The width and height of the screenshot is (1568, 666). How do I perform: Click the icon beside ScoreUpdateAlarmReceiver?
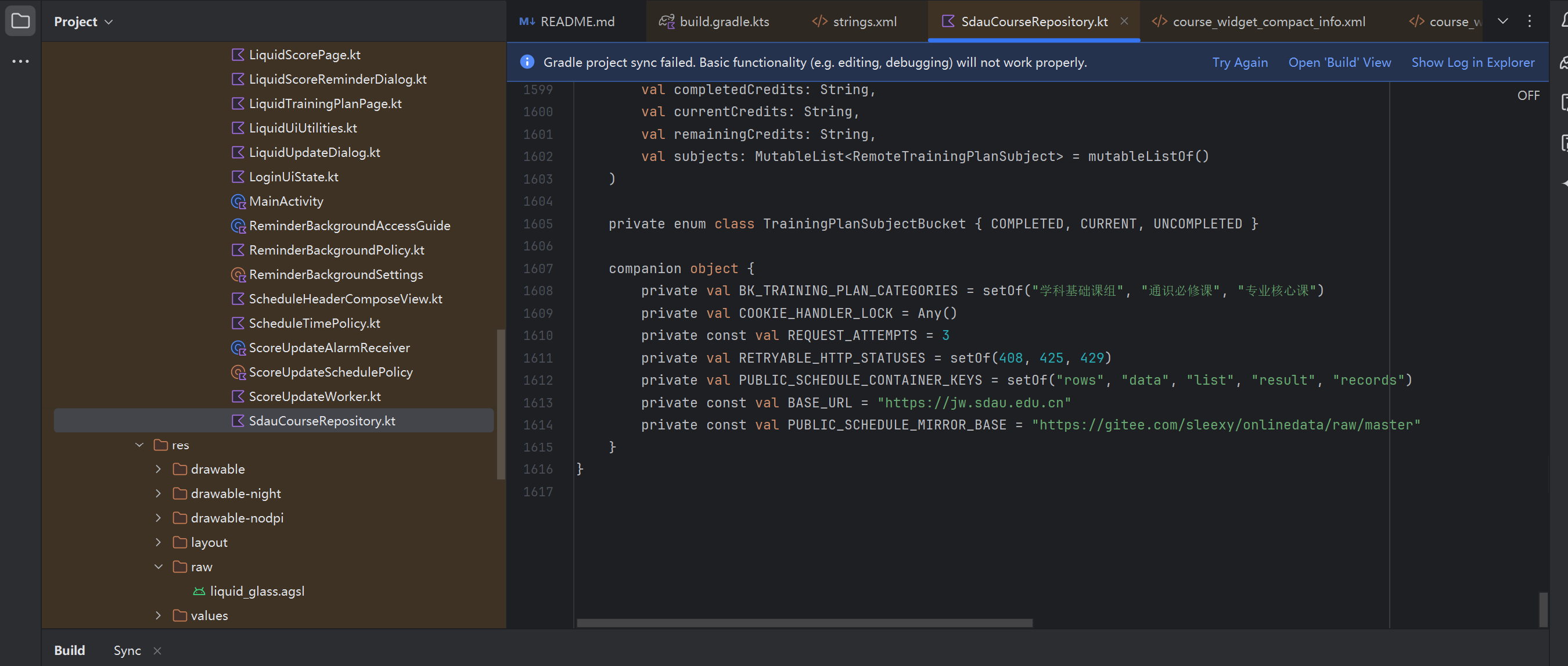coord(238,348)
